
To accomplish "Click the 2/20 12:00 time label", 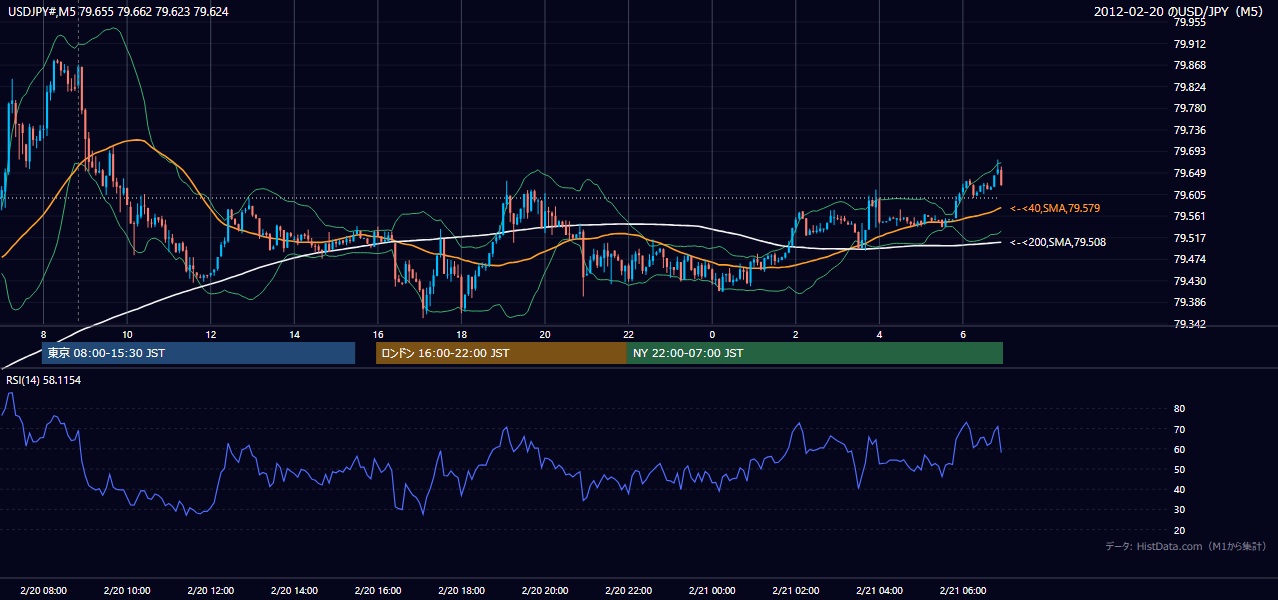I will pyautogui.click(x=211, y=591).
